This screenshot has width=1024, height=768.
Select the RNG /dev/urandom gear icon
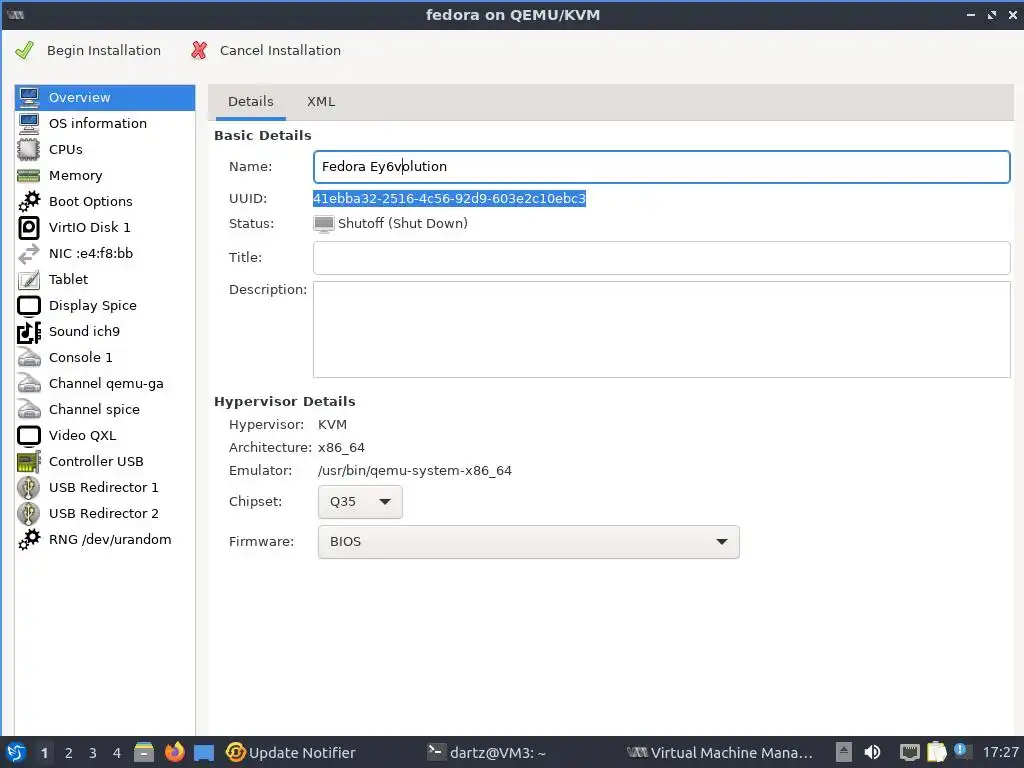(x=29, y=540)
